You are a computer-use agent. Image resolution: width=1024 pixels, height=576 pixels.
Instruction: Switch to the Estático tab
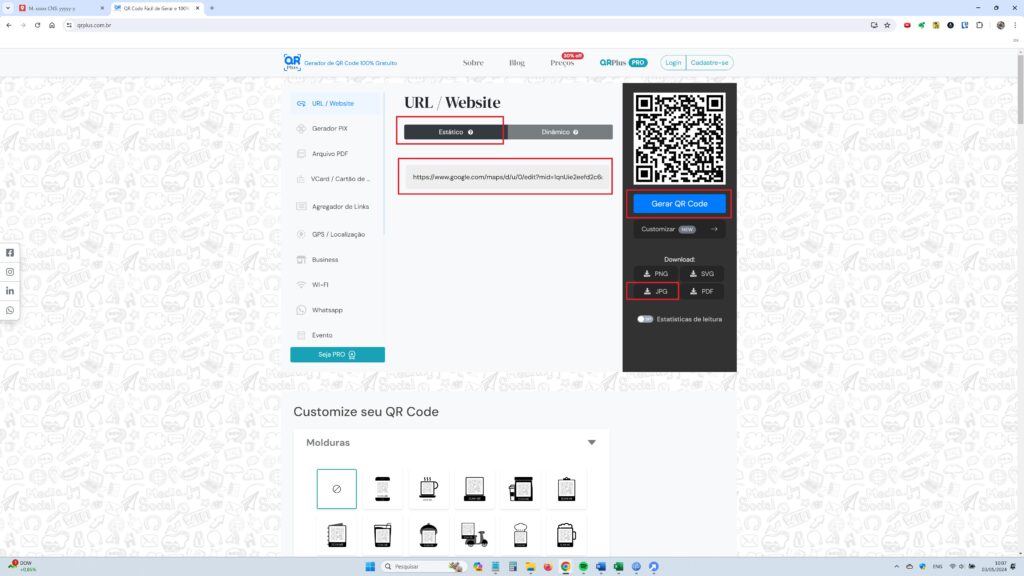(x=455, y=132)
